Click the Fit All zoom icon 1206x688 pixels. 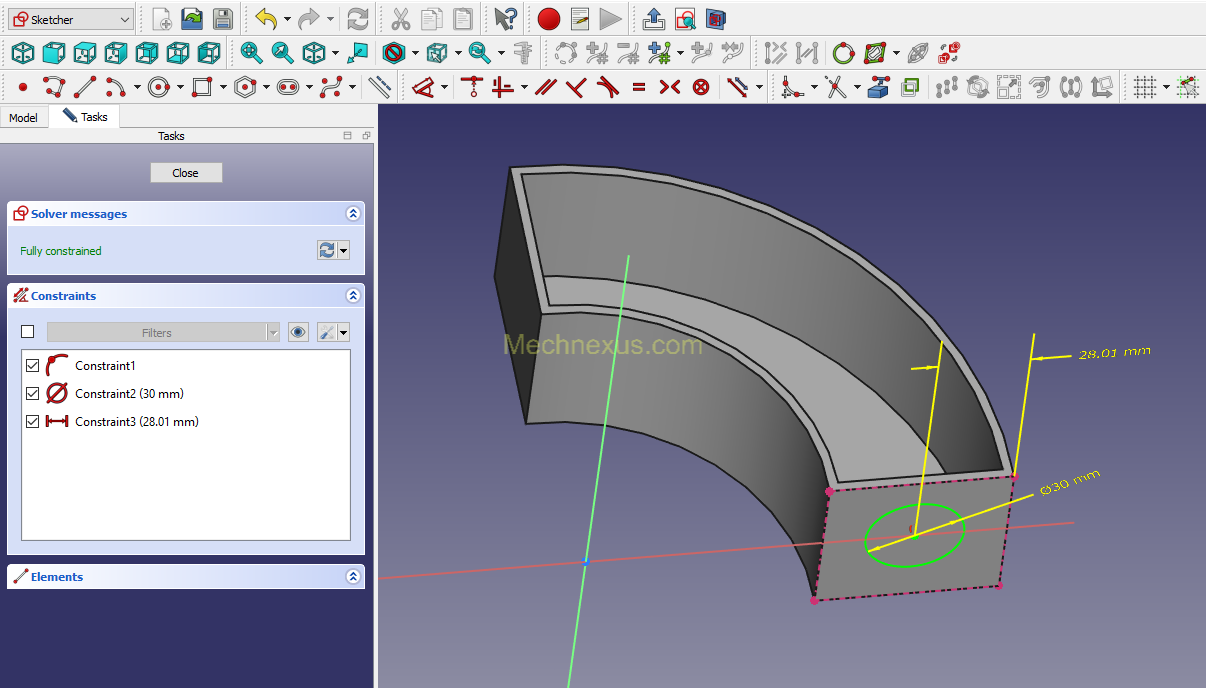pos(251,53)
